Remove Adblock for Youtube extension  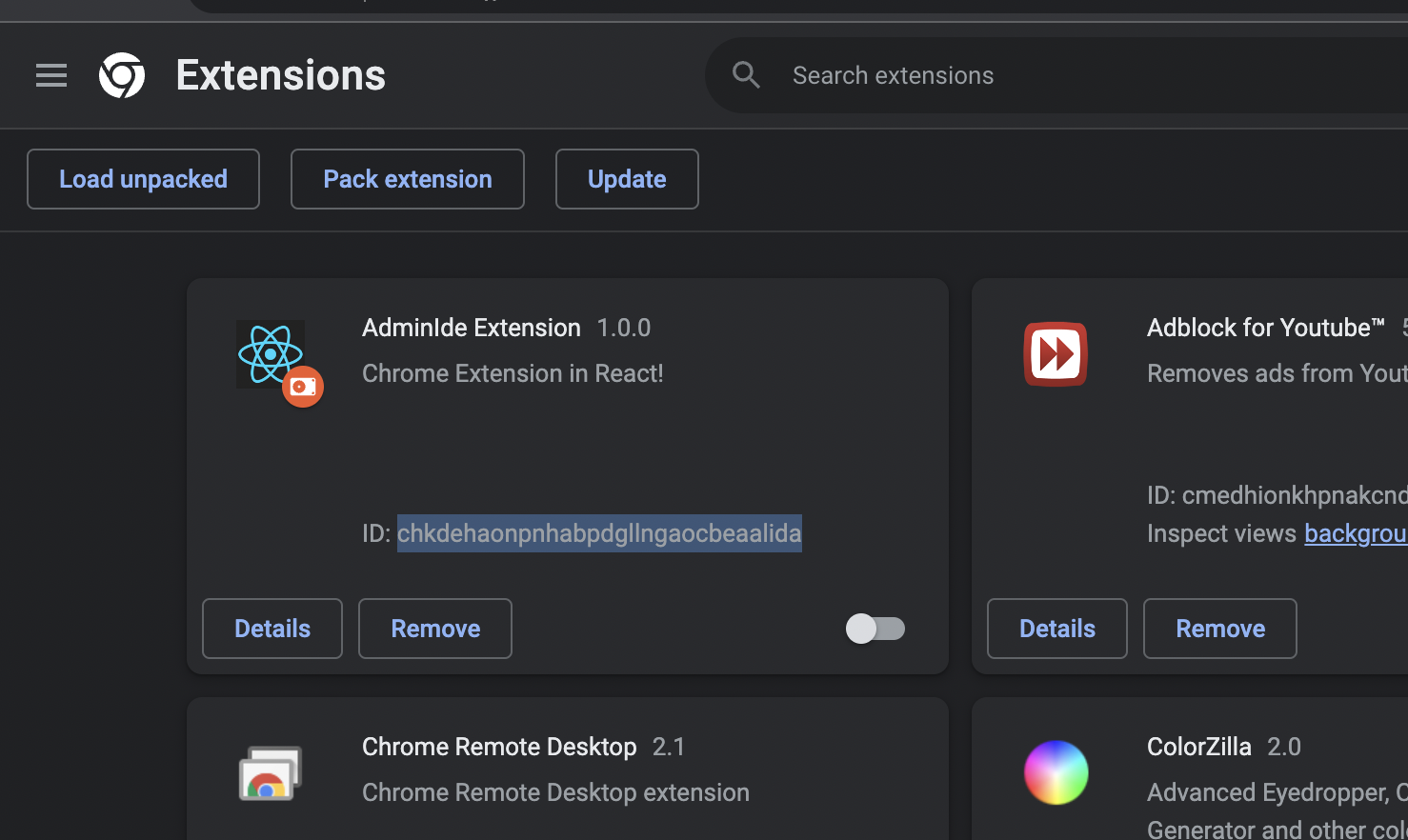point(1220,629)
